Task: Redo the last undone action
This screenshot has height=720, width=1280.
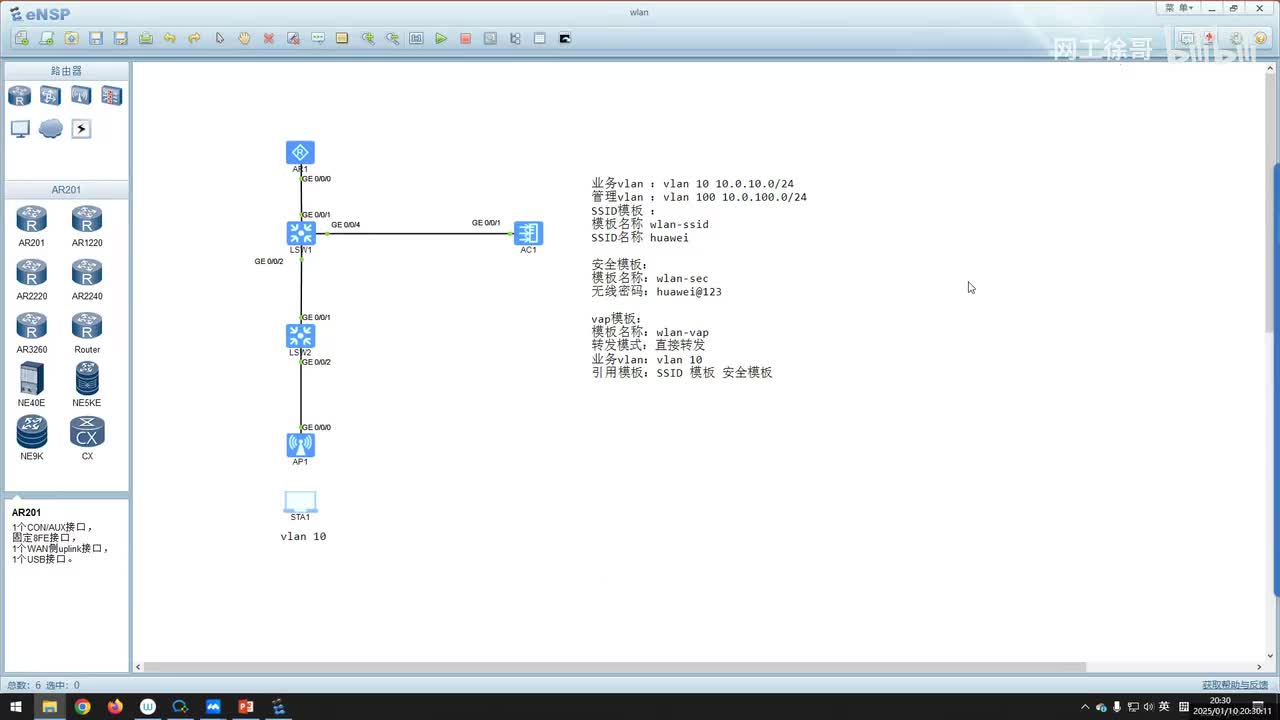Action: [x=195, y=38]
